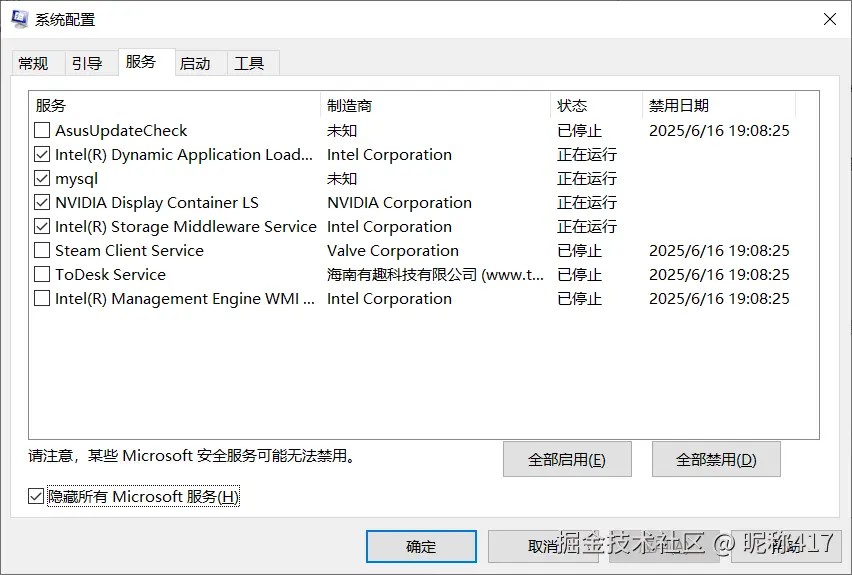Sort list by 状态 column header
852x575 pixels.
coord(595,106)
